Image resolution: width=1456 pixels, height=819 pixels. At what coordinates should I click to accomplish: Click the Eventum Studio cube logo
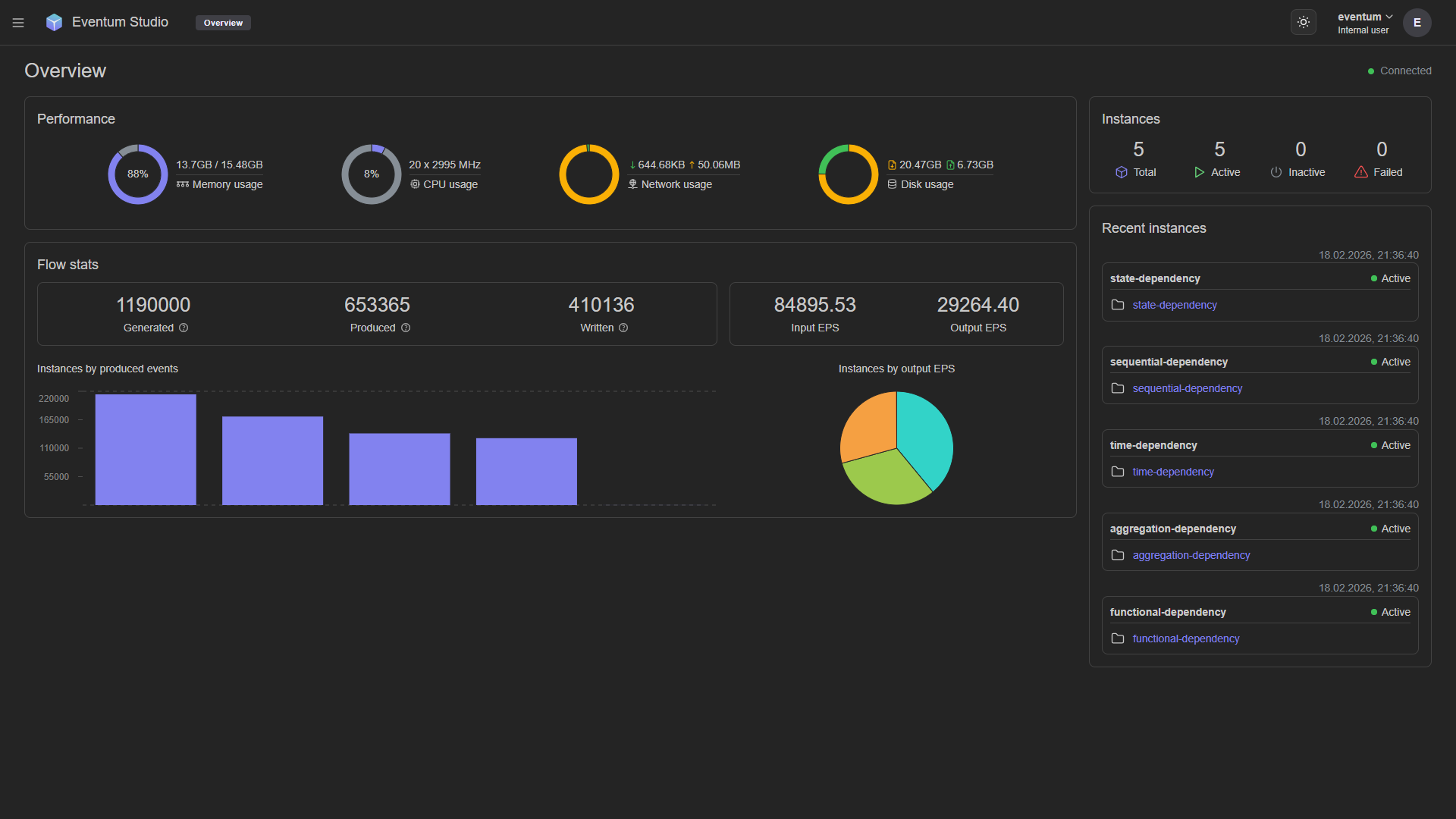click(54, 23)
